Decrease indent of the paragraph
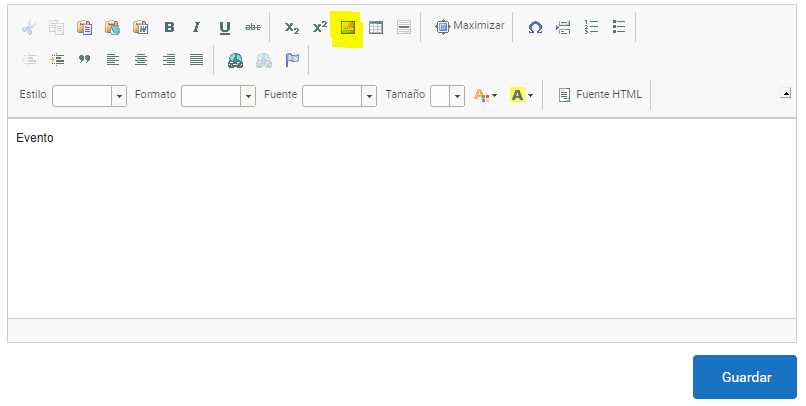Image resolution: width=806 pixels, height=406 pixels. click(x=29, y=60)
